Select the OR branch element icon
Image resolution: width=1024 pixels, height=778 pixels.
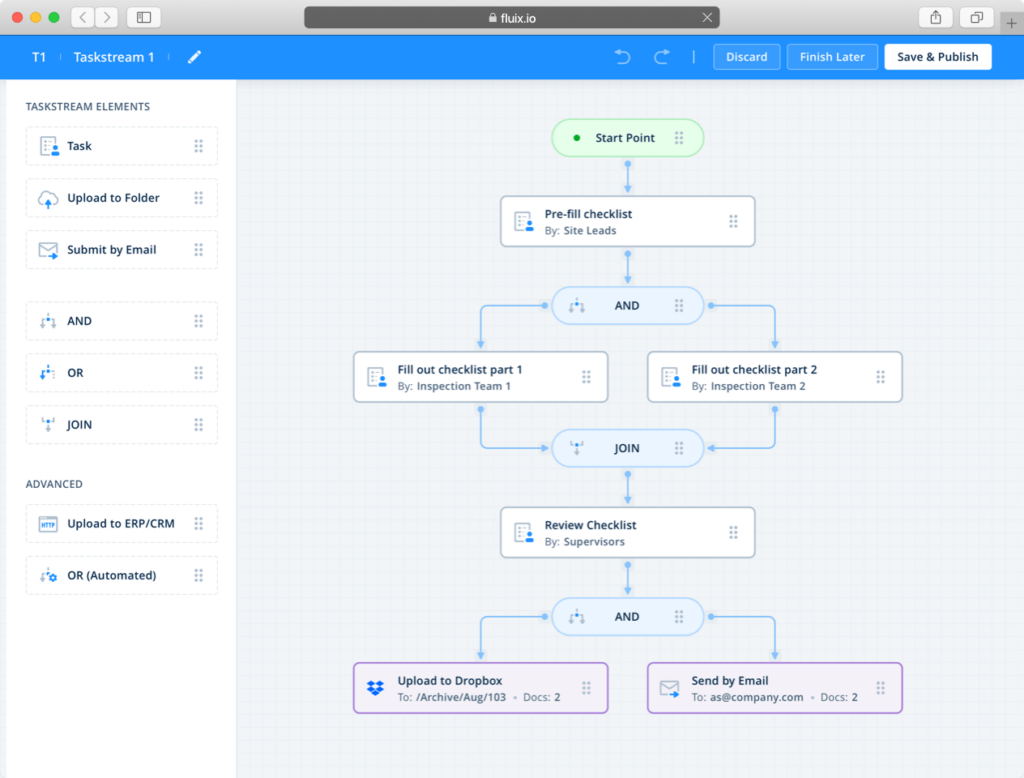(49, 372)
